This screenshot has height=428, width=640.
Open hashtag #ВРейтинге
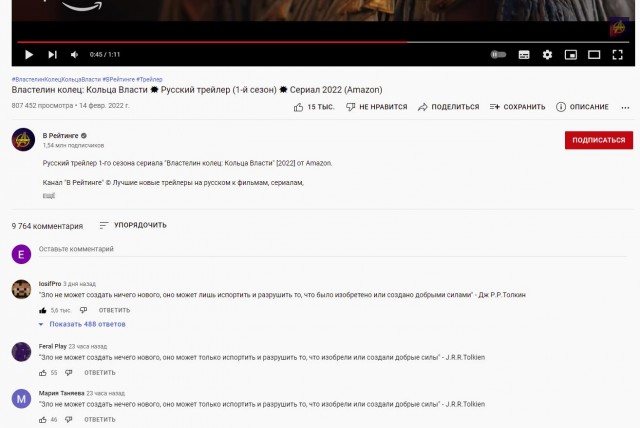118,79
